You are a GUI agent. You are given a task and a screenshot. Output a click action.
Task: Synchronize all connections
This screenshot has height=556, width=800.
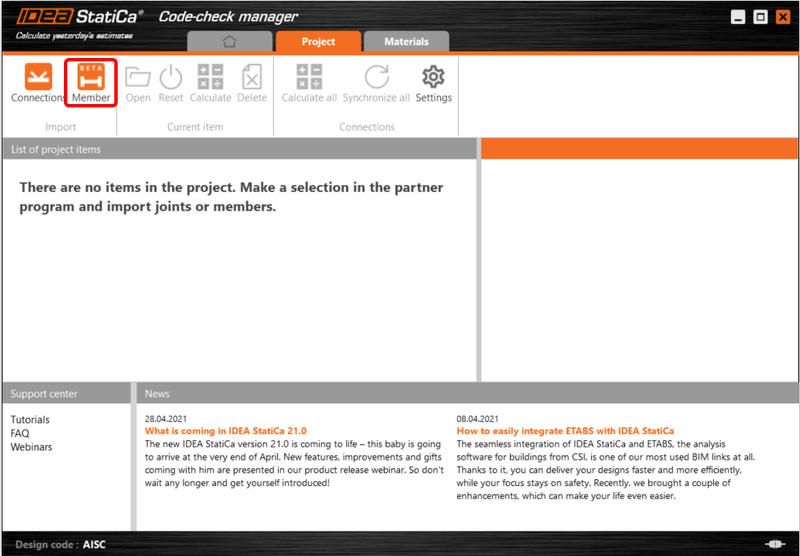coord(376,83)
